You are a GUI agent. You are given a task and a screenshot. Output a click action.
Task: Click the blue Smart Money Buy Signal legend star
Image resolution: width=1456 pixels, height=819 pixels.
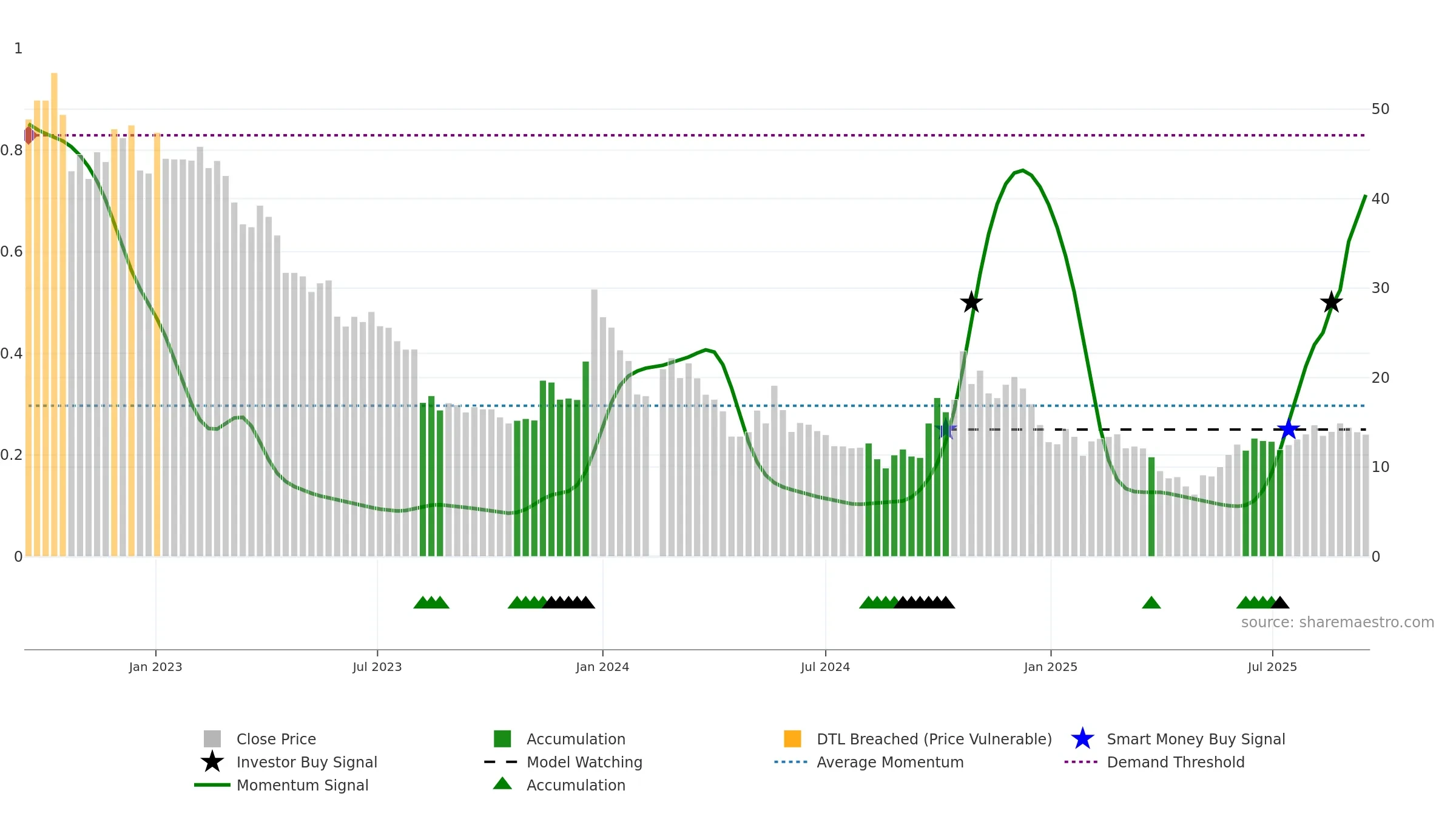click(x=1082, y=739)
